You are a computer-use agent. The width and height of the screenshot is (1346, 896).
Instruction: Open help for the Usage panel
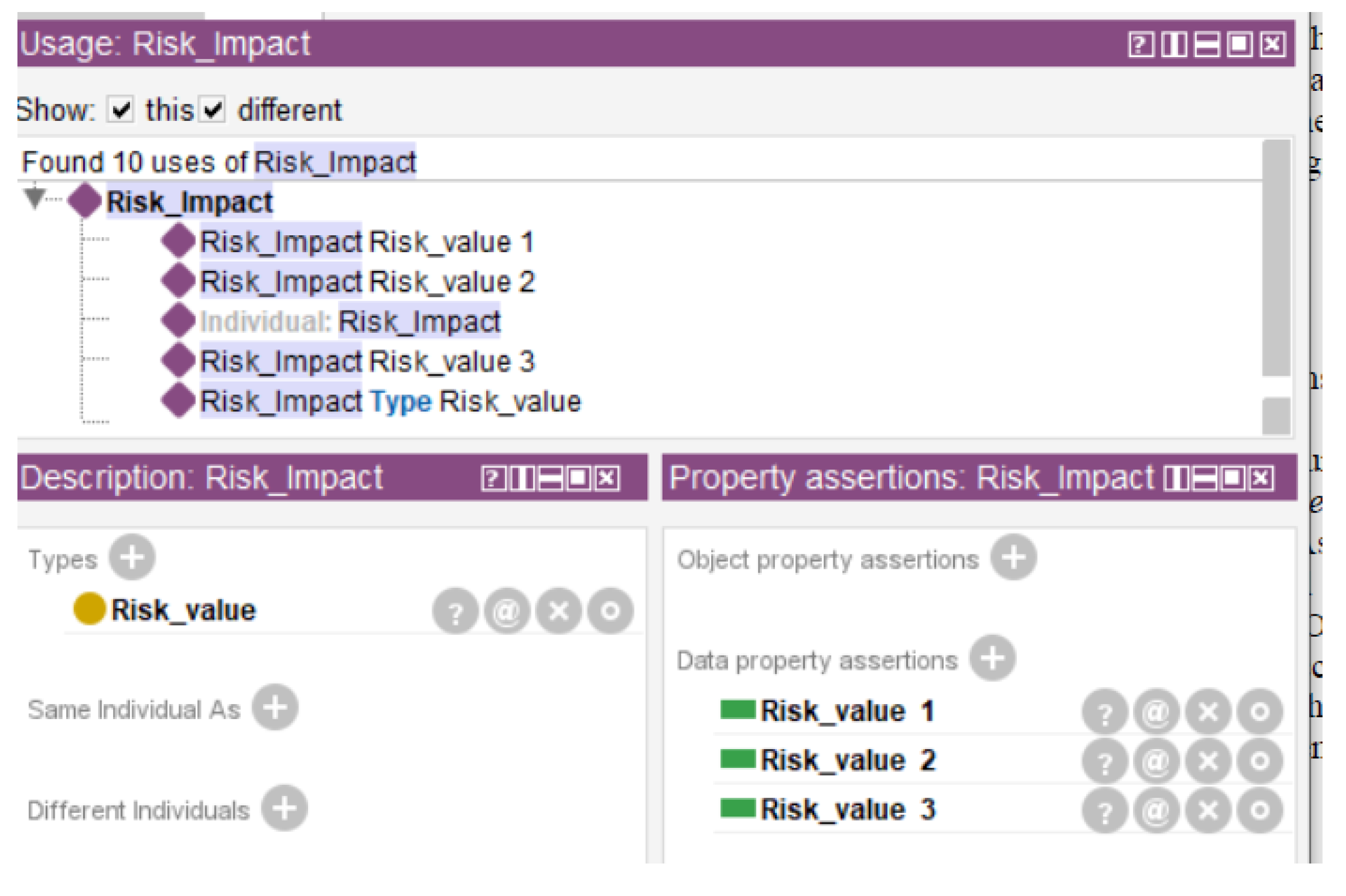coord(1141,45)
